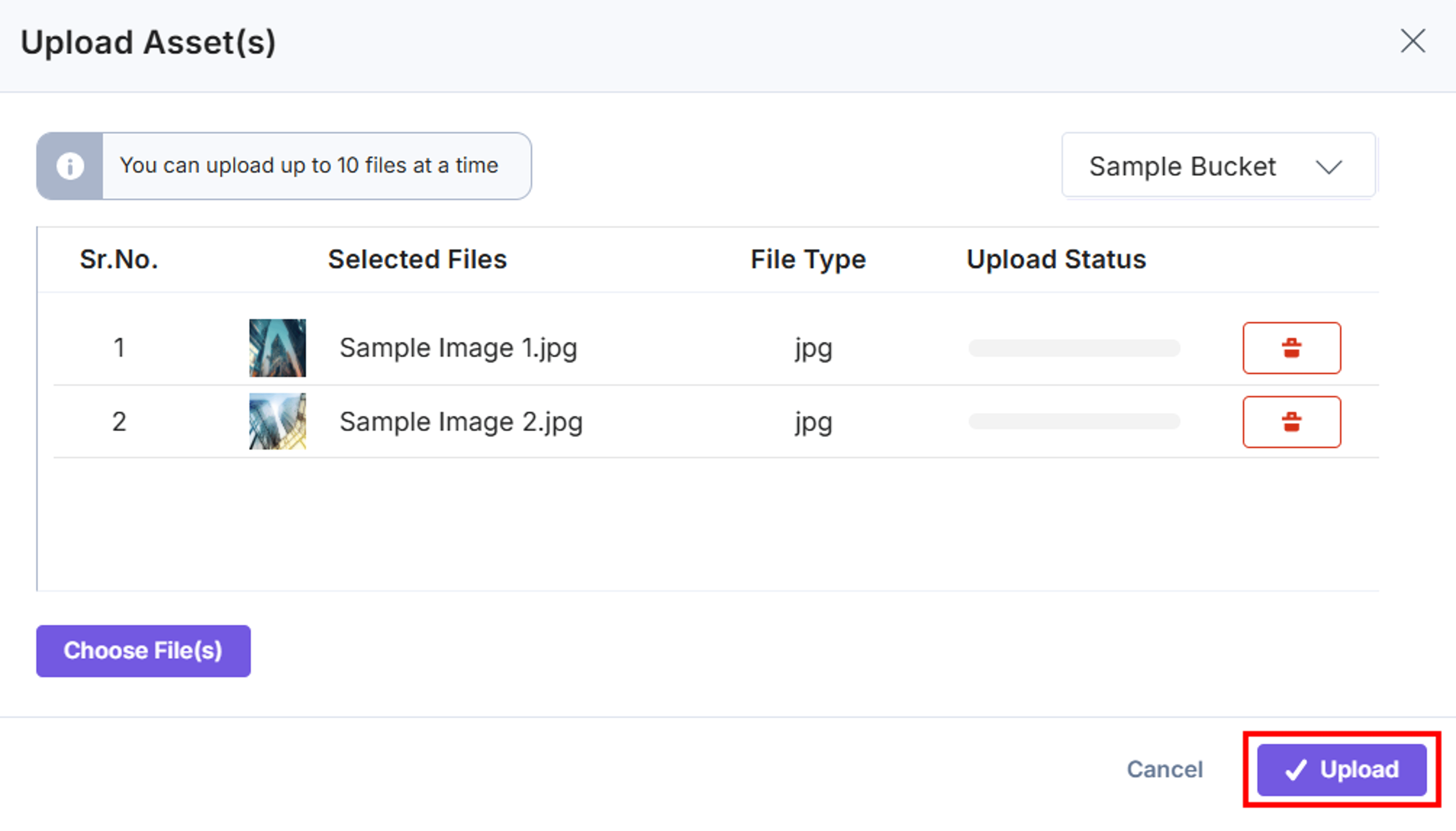Click the Selected Files column header
The height and width of the screenshot is (831, 1456).
coord(417,260)
